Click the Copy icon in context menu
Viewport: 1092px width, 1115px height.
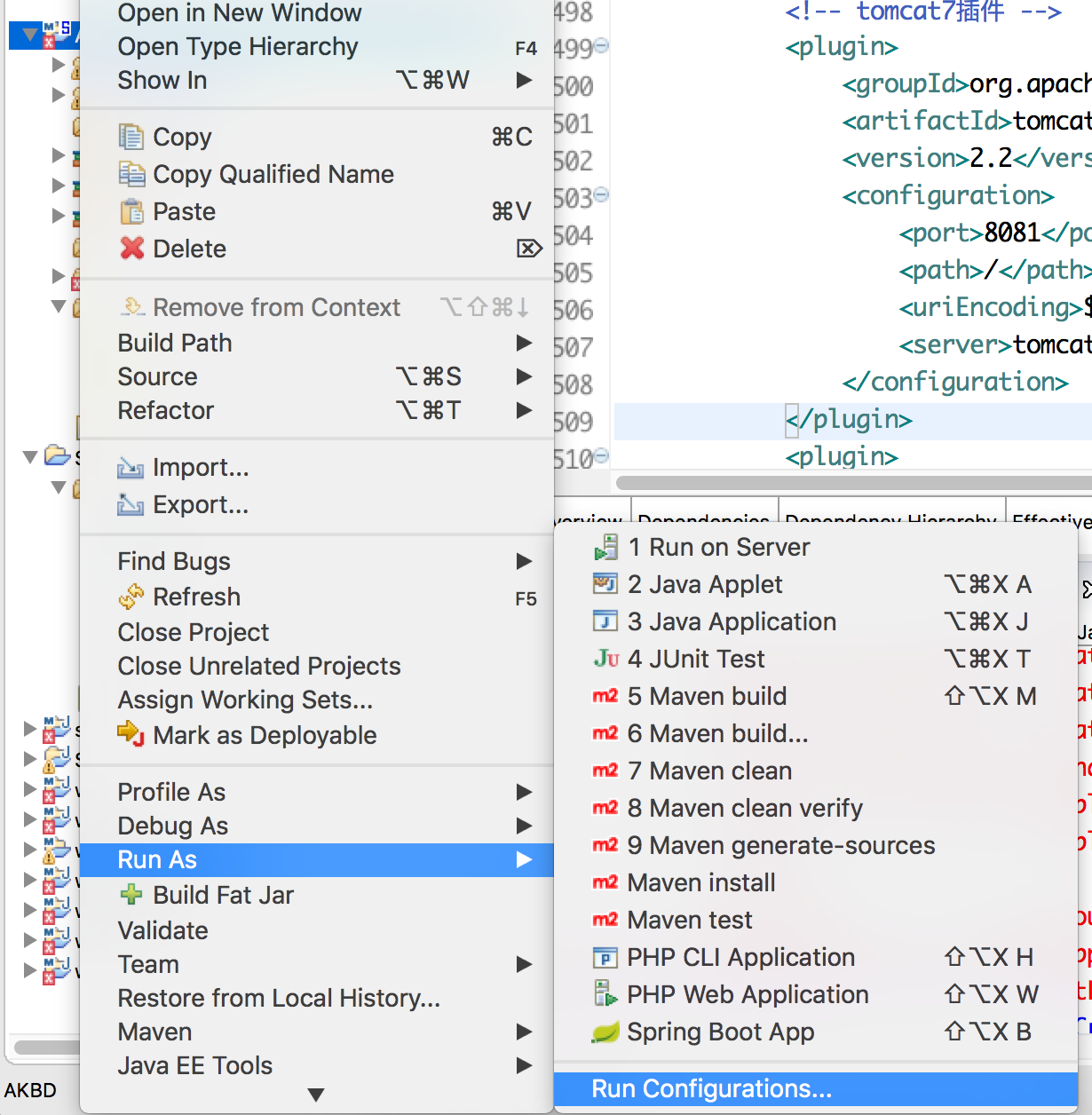coord(131,137)
